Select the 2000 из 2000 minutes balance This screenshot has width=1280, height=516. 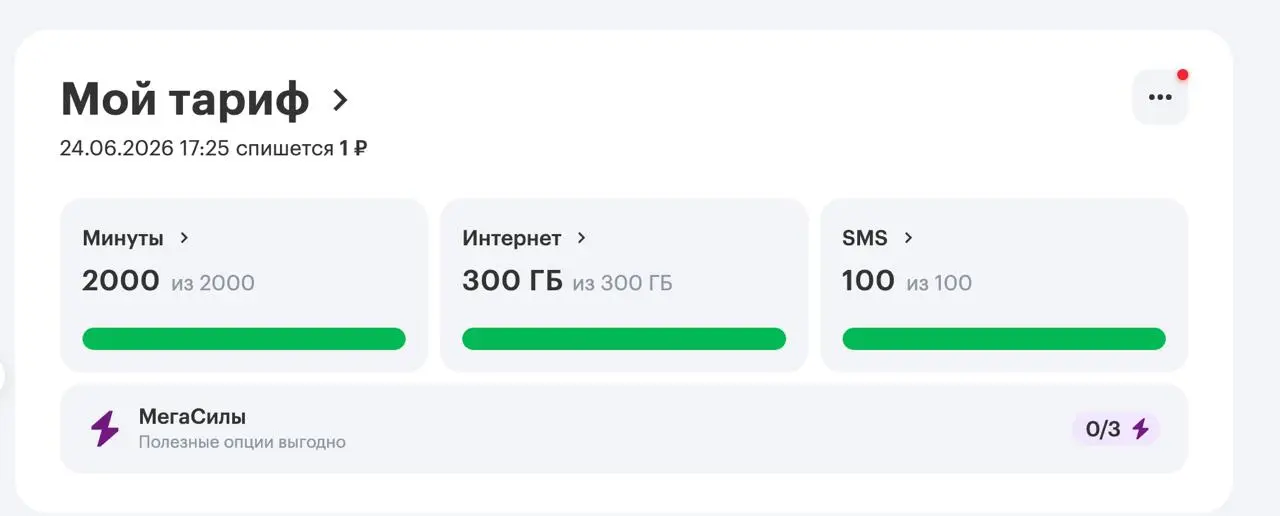tap(168, 281)
